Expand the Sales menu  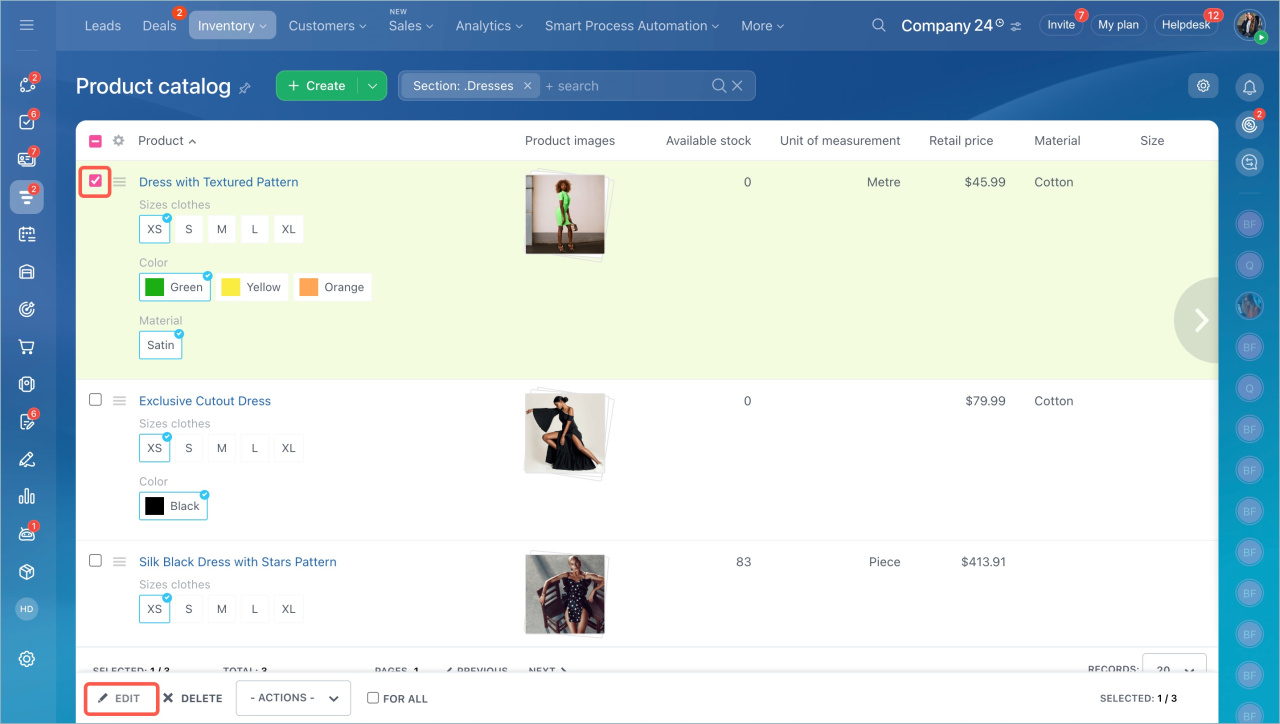coord(411,25)
